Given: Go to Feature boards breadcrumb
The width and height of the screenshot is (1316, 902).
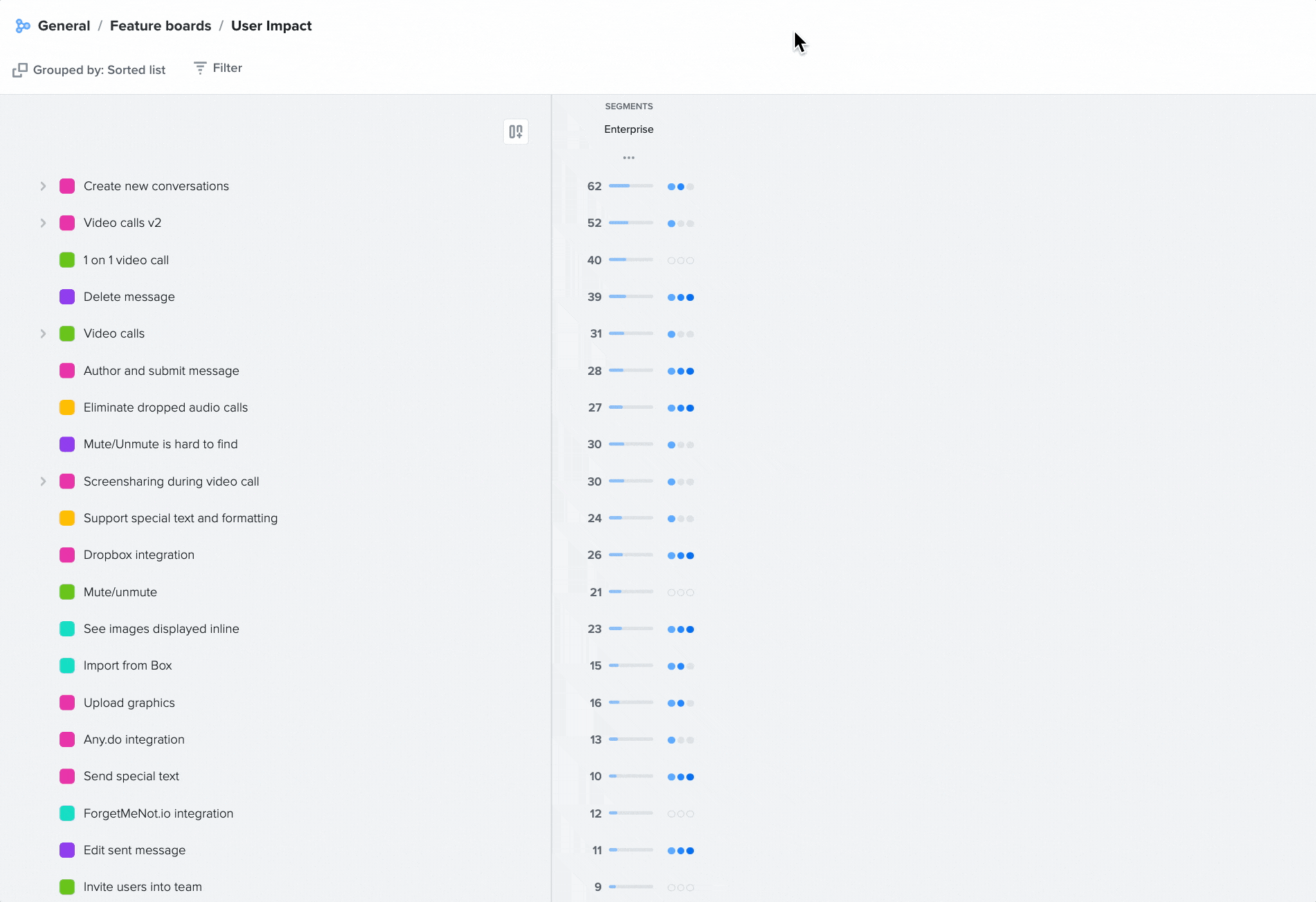Looking at the screenshot, I should (x=161, y=26).
